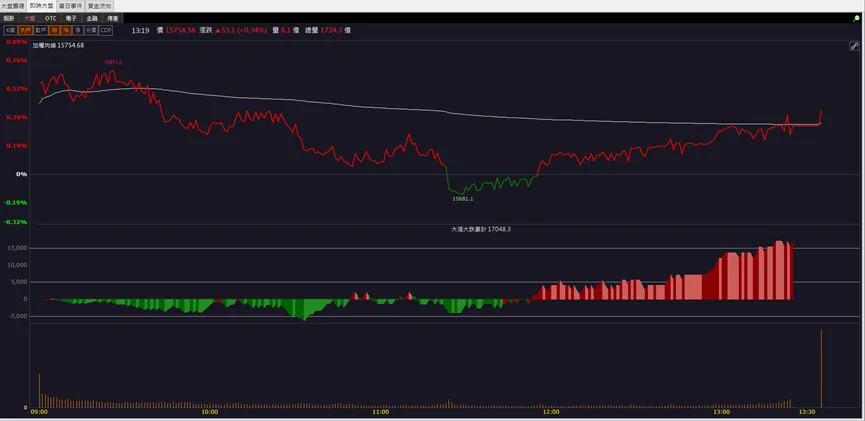
Task: Click the 1724.3 total volume value
Action: [x=331, y=30]
